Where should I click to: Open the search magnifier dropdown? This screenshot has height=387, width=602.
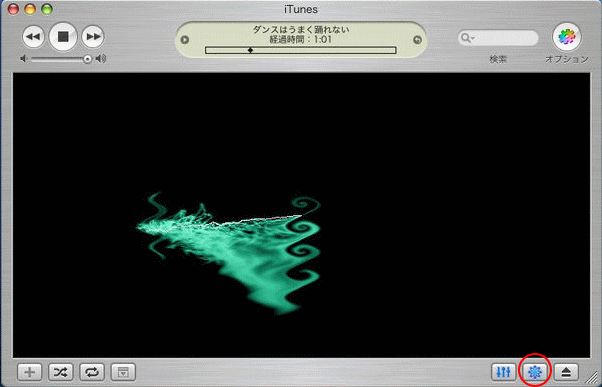(468, 38)
